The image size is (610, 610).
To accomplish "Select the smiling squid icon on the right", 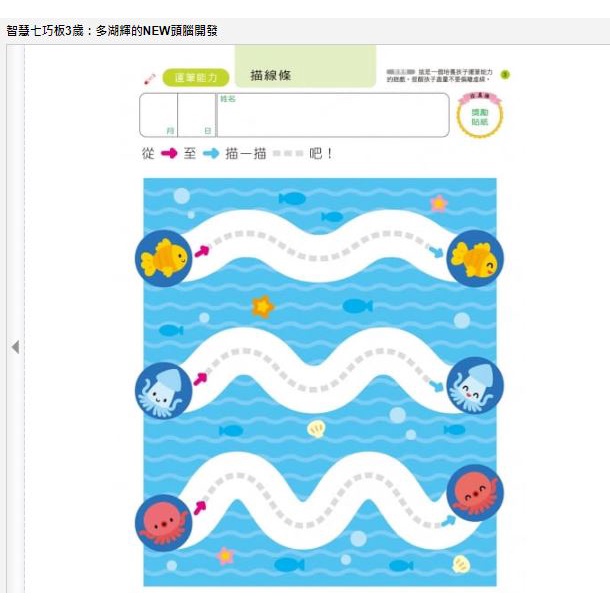I will [x=475, y=385].
